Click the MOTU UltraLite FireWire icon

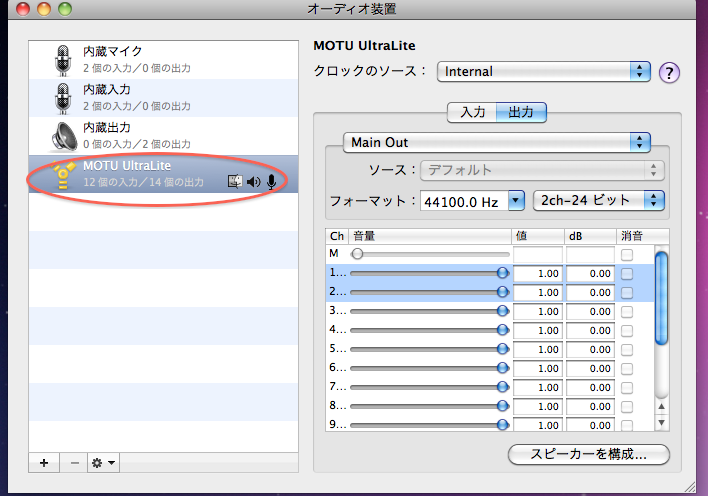(63, 174)
